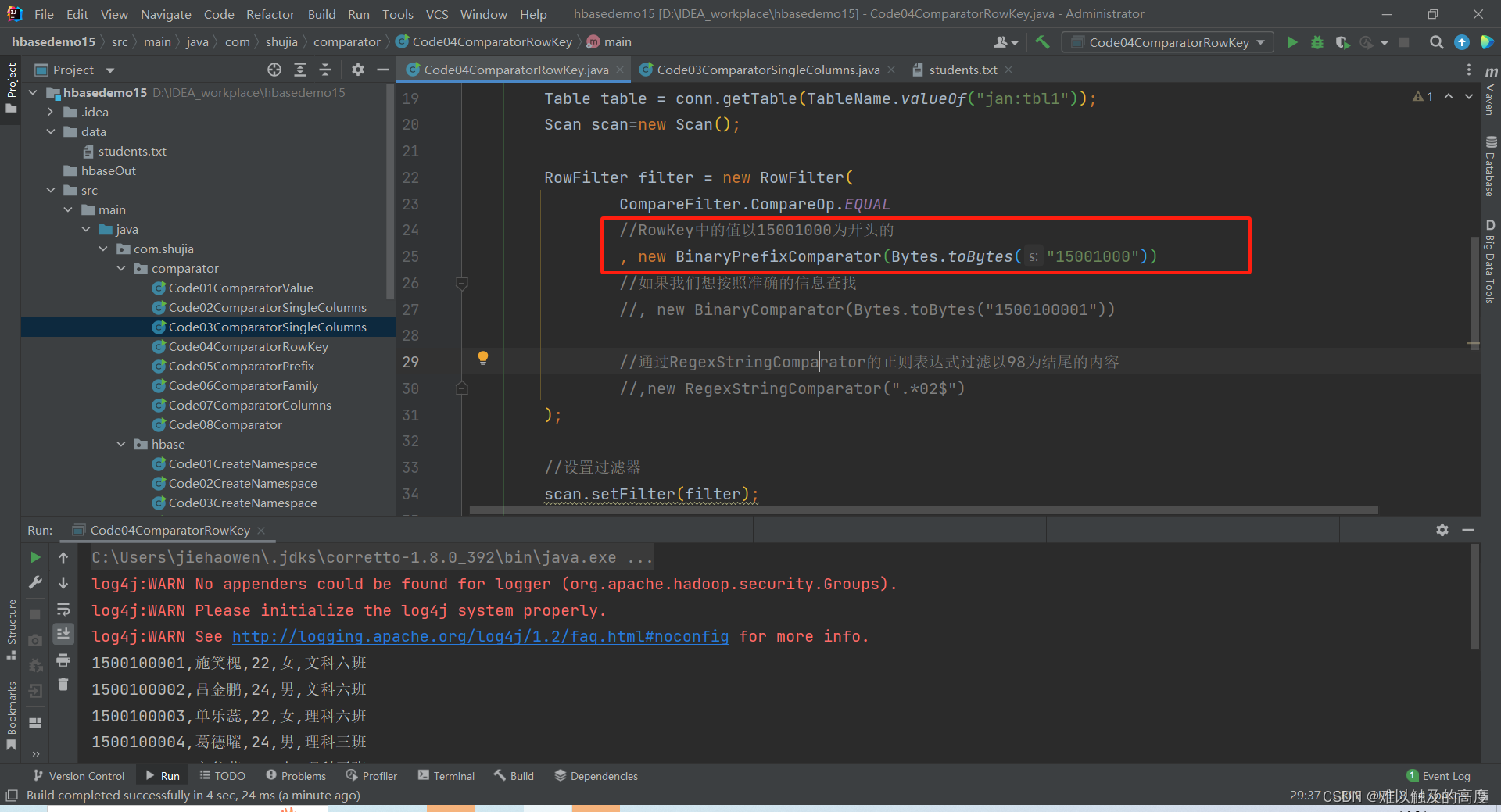Image resolution: width=1501 pixels, height=812 pixels.
Task: Expand all items in Project panel
Action: [x=300, y=70]
